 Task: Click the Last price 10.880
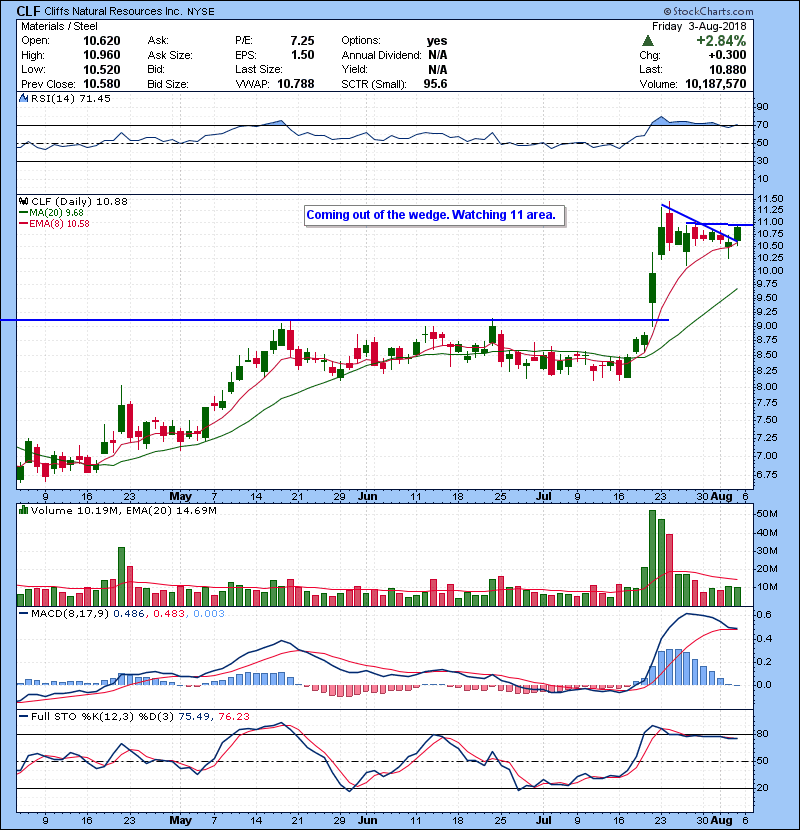coord(727,69)
